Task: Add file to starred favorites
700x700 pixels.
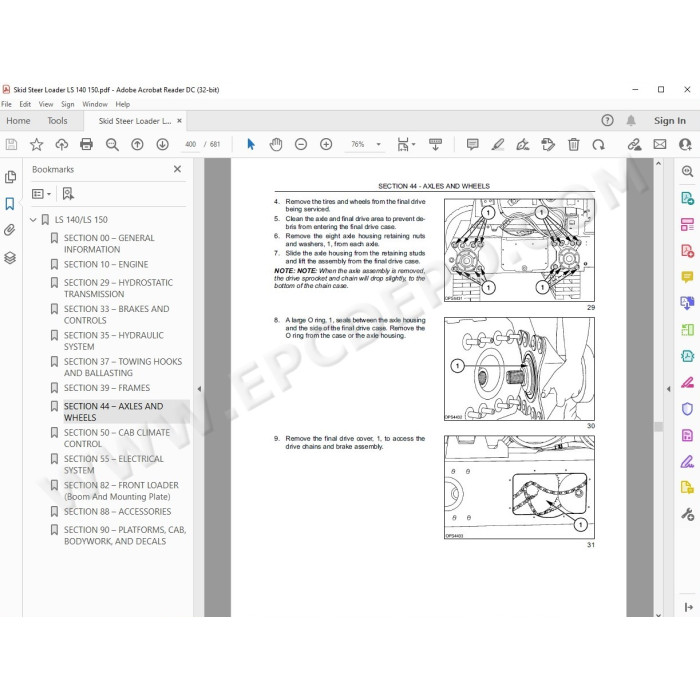Action: coord(36,144)
